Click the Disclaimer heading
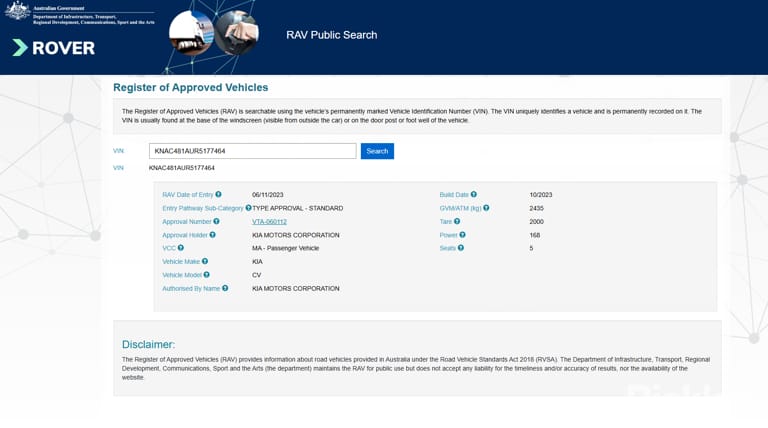The image size is (768, 428). click(148, 344)
